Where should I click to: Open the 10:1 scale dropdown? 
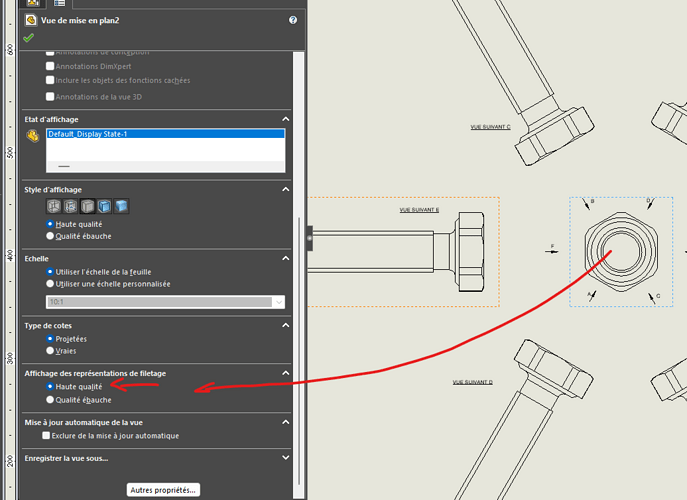pos(278,301)
